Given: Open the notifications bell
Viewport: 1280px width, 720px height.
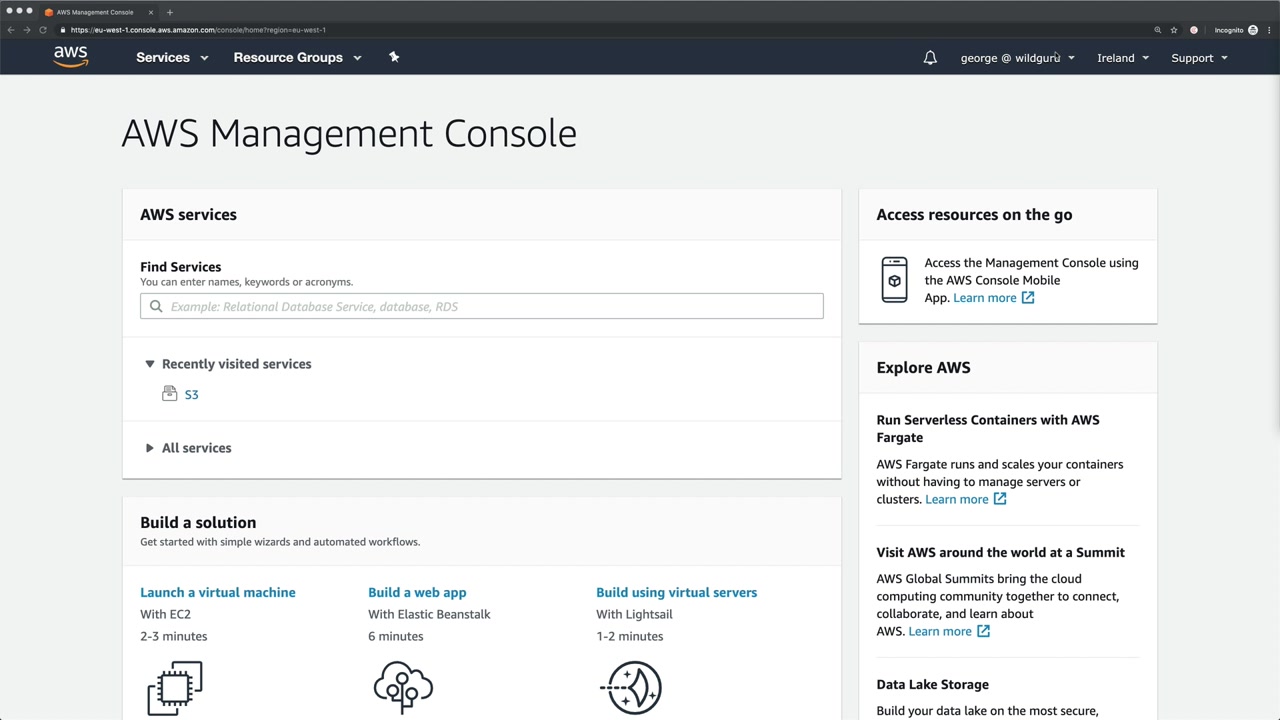Looking at the screenshot, I should click(x=930, y=58).
